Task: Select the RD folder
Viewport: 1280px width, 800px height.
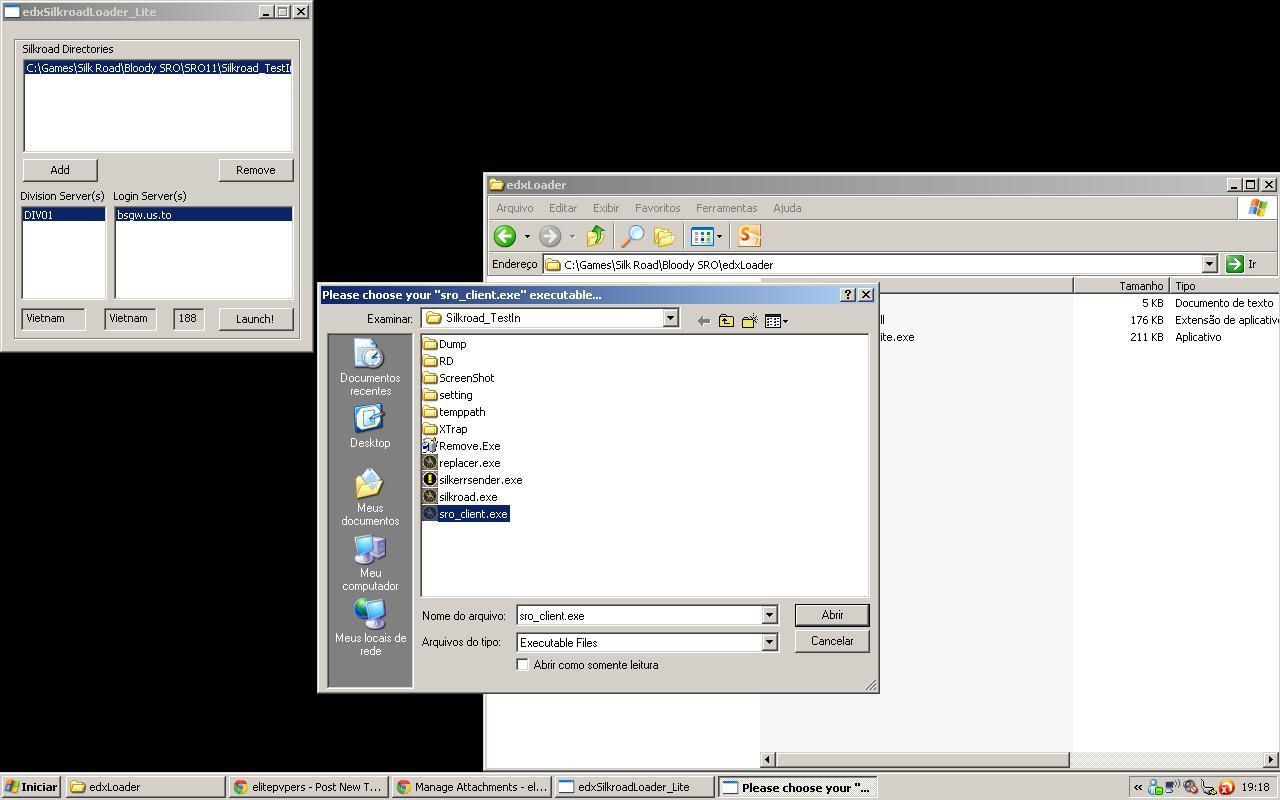Action: (x=438, y=361)
